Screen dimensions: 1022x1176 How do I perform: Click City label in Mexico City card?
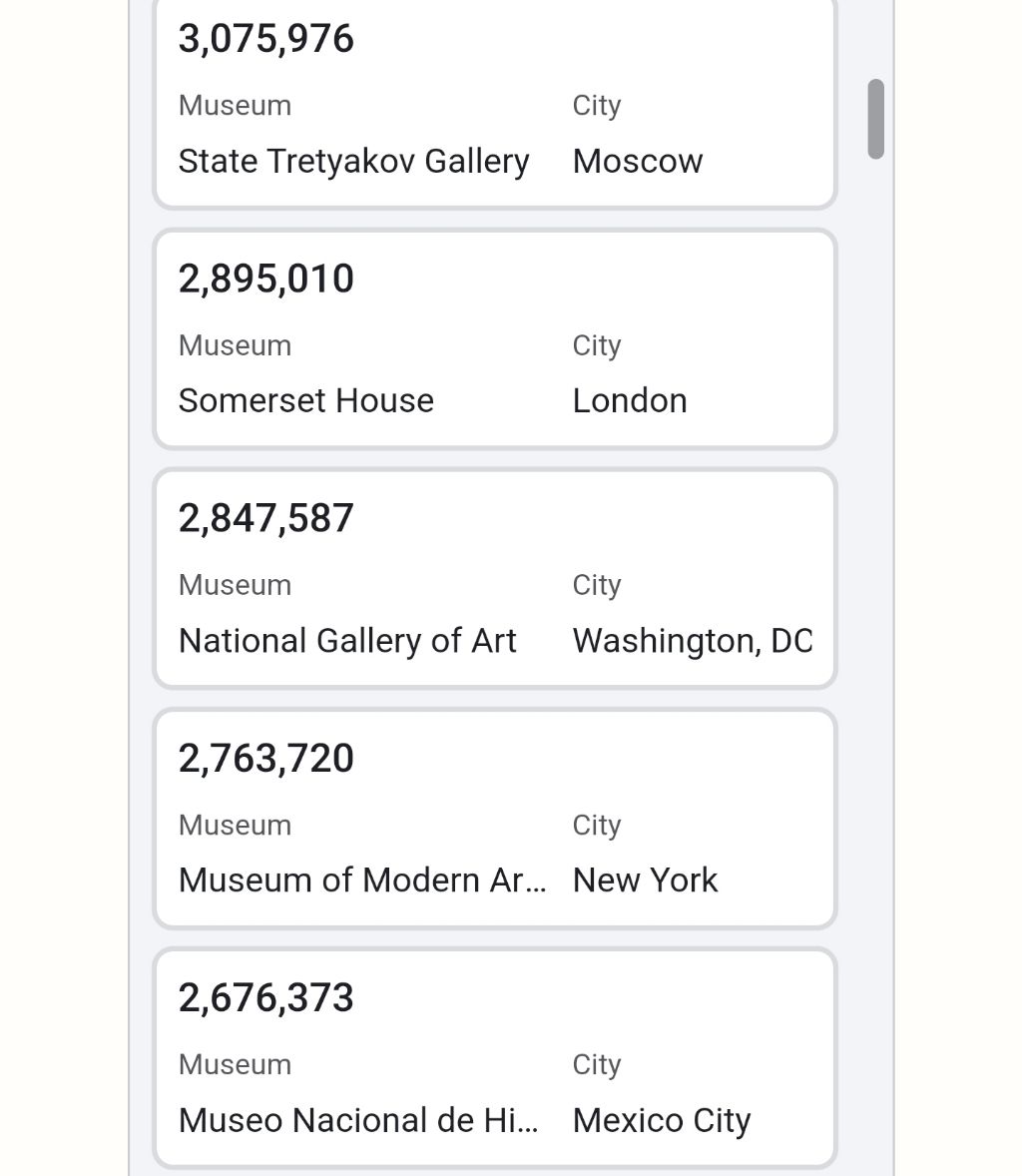[x=597, y=1065]
